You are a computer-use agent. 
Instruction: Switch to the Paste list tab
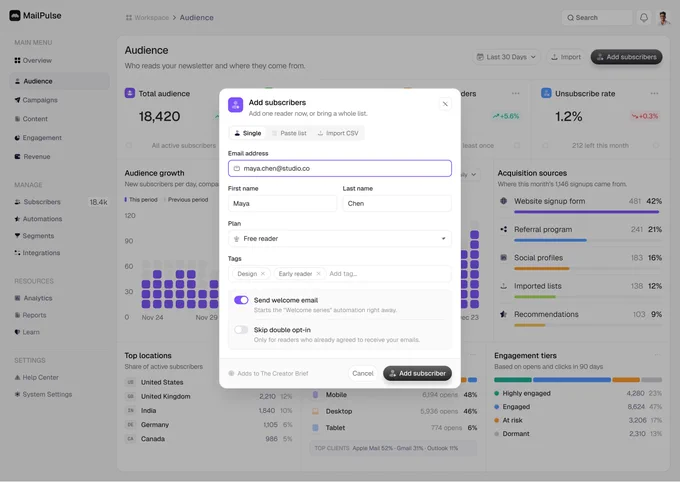click(x=289, y=133)
